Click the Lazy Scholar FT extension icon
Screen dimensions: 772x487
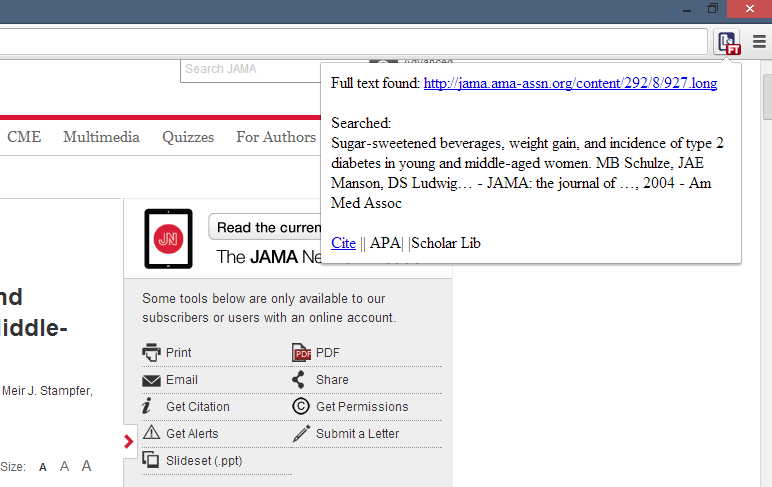pos(728,42)
